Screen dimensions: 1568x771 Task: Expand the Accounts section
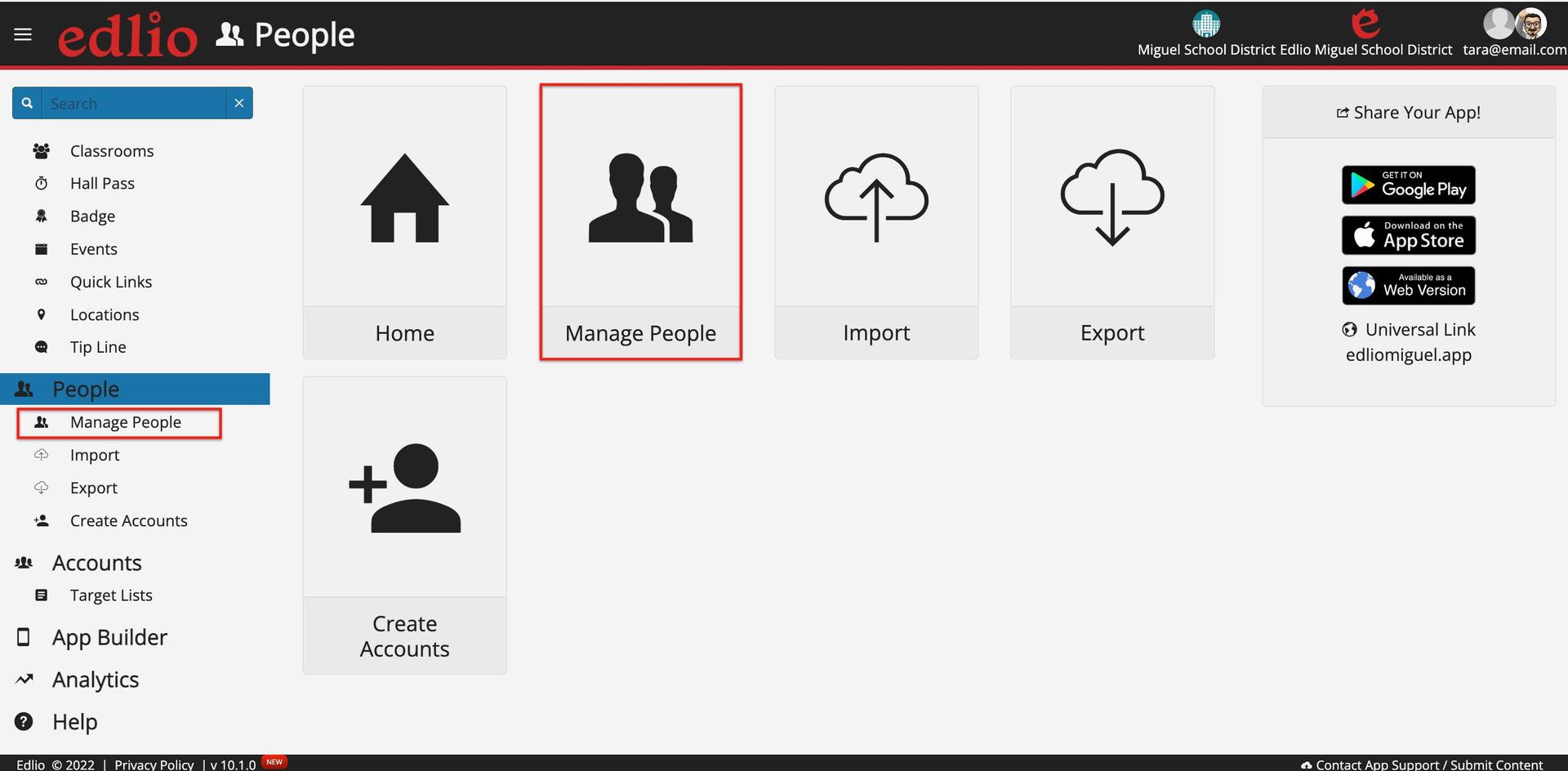(97, 563)
